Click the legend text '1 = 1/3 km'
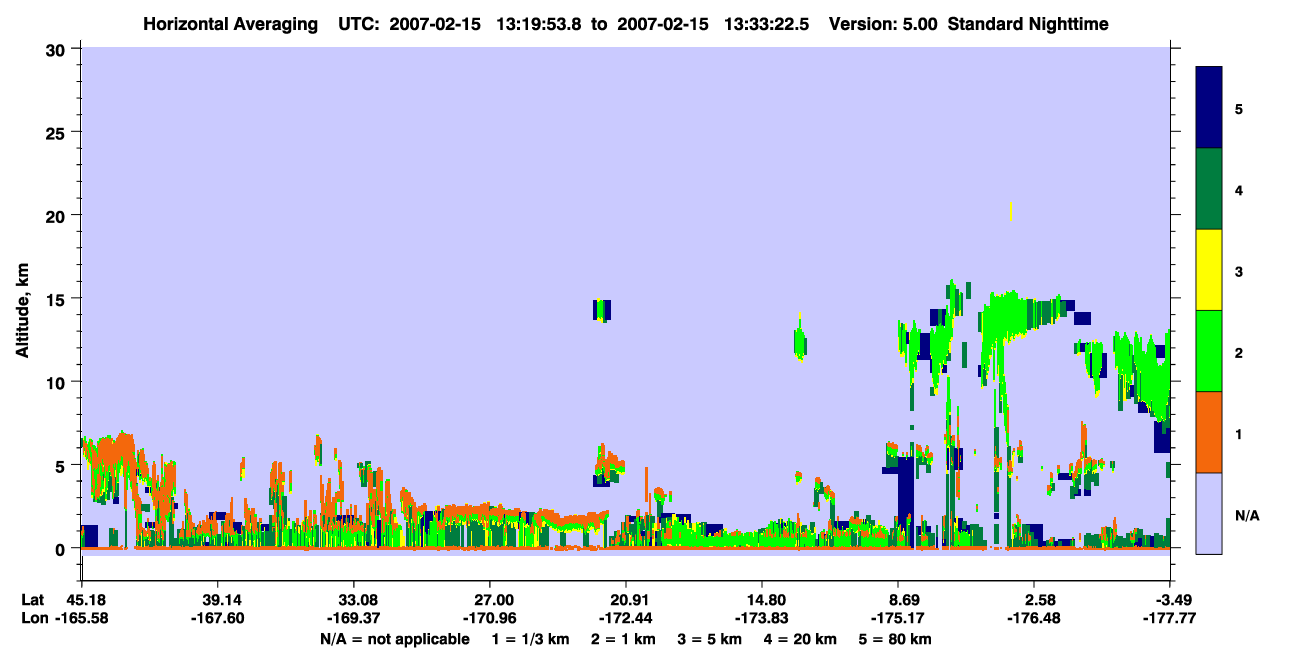Image resolution: width=1300 pixels, height=667 pixels. [x=529, y=639]
